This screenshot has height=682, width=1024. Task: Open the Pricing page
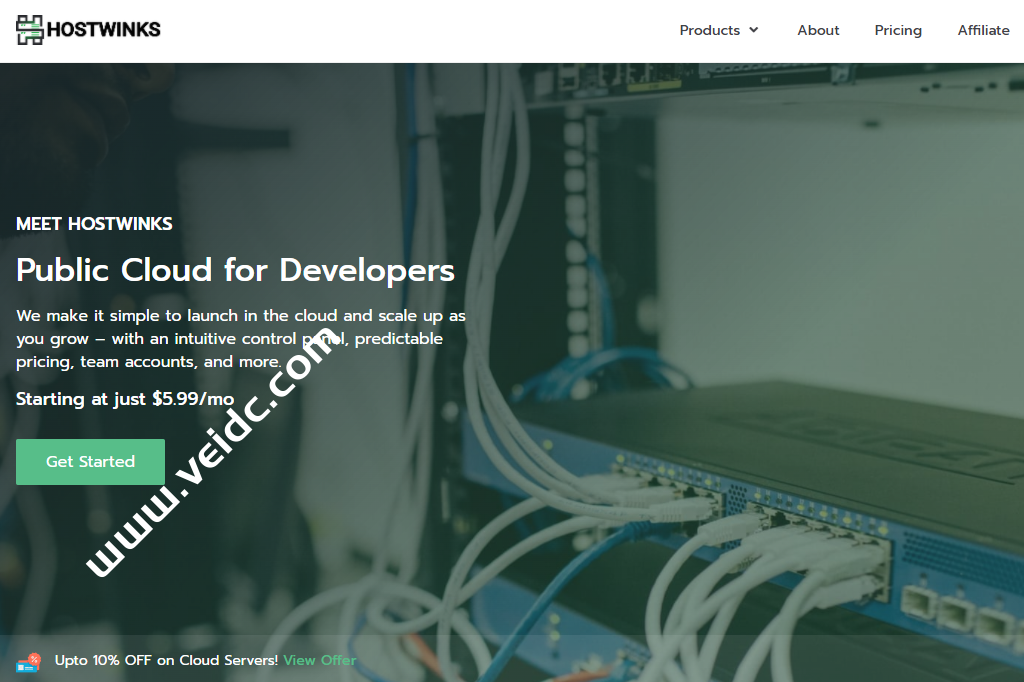point(898,30)
